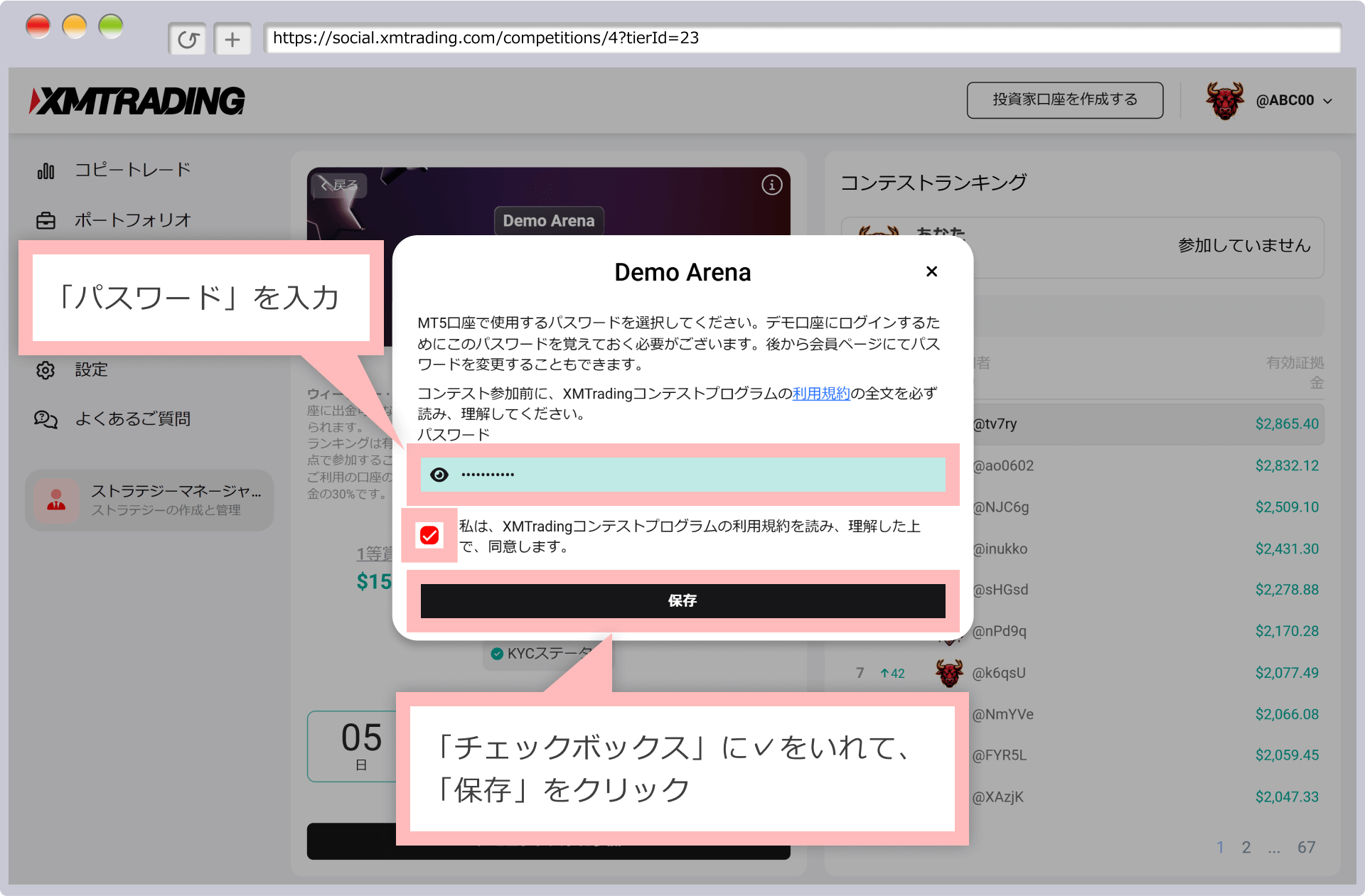
Task: Click the briefcase icon for ポートフォリオ
Action: coord(46,221)
